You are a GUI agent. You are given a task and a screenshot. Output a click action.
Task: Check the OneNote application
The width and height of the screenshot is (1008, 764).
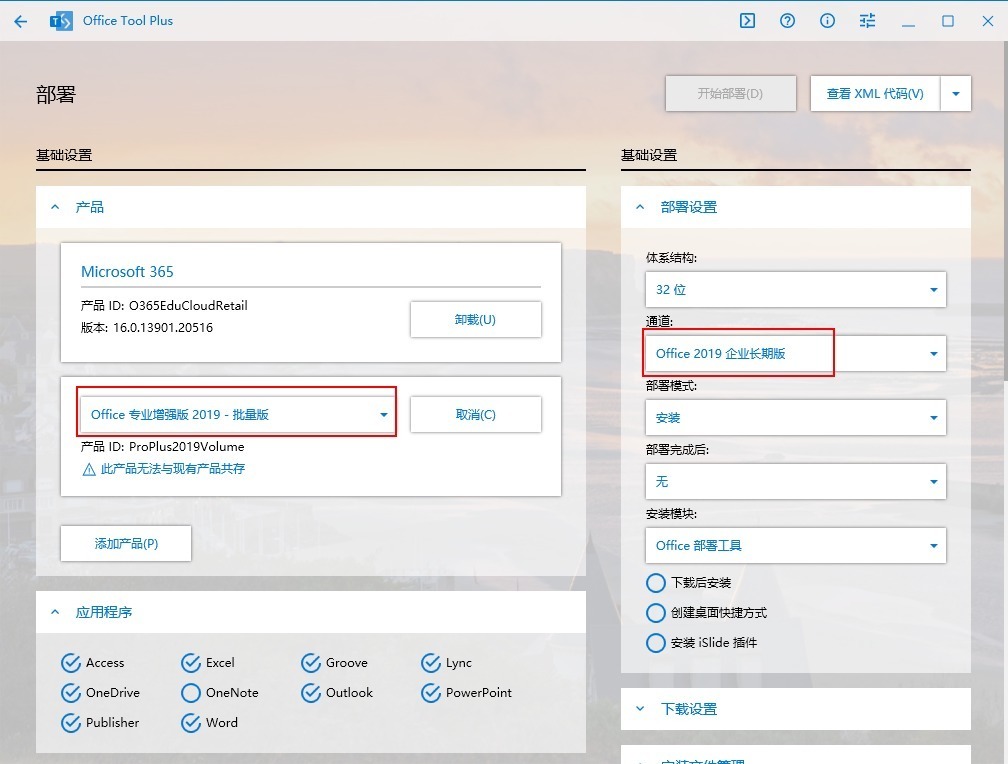coord(191,693)
